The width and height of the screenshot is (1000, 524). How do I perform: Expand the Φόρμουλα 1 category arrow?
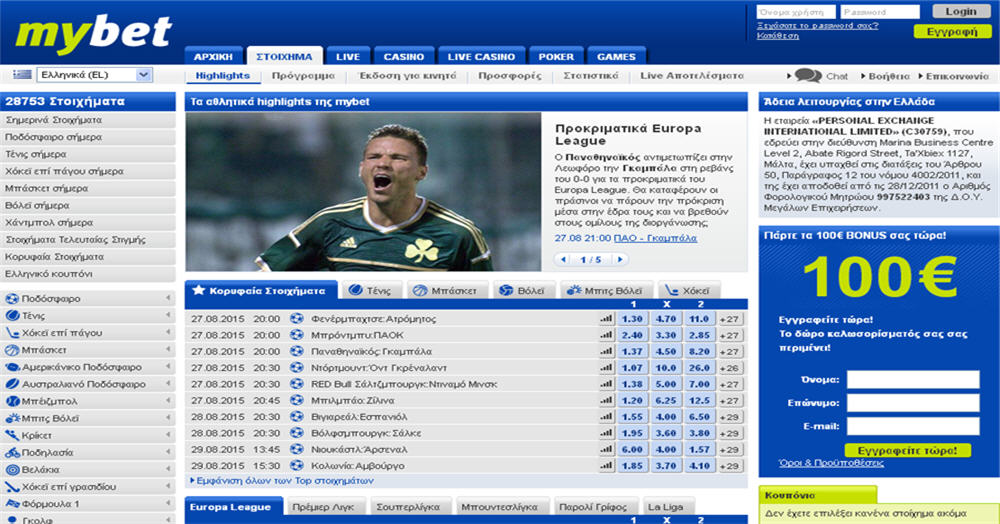[168, 504]
